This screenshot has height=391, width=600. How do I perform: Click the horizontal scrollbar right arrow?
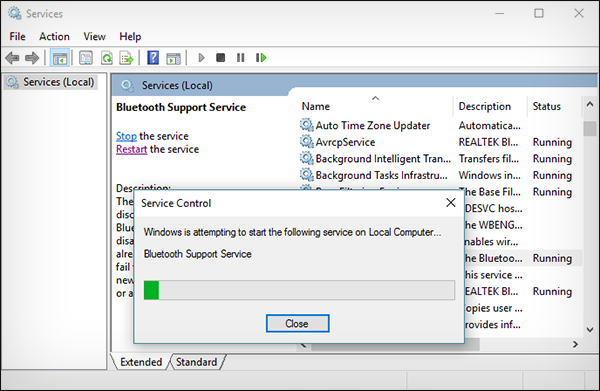click(575, 344)
